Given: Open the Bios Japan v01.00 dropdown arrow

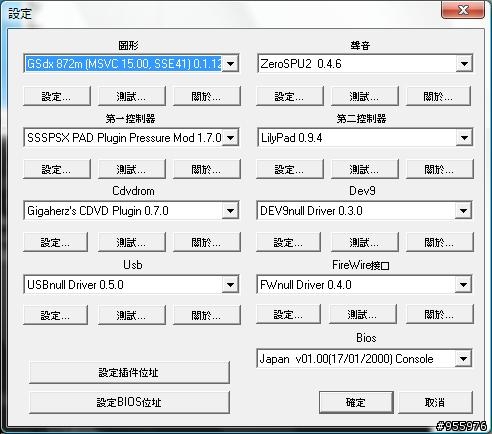Looking at the screenshot, I should (x=463, y=359).
